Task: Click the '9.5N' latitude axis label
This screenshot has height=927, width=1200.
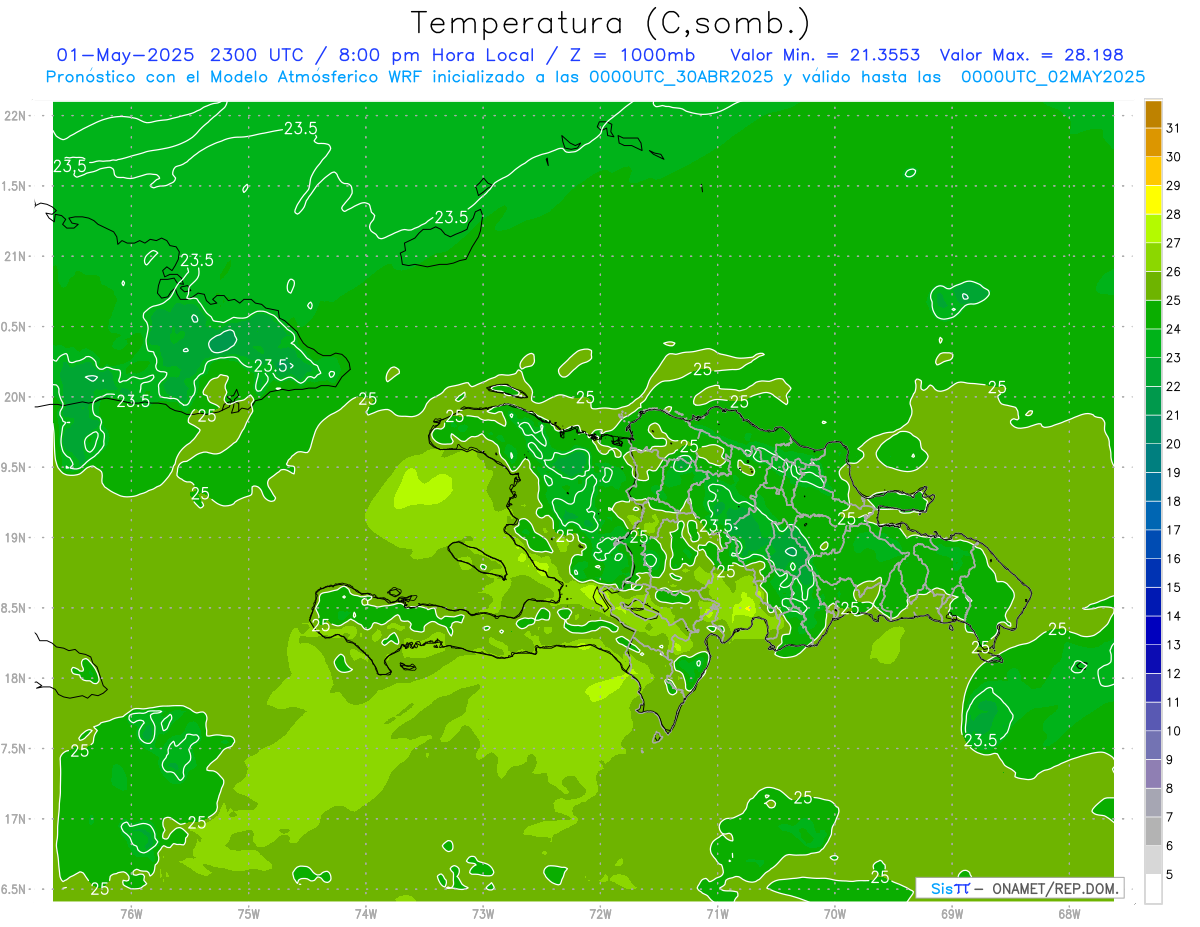Action: [14, 467]
